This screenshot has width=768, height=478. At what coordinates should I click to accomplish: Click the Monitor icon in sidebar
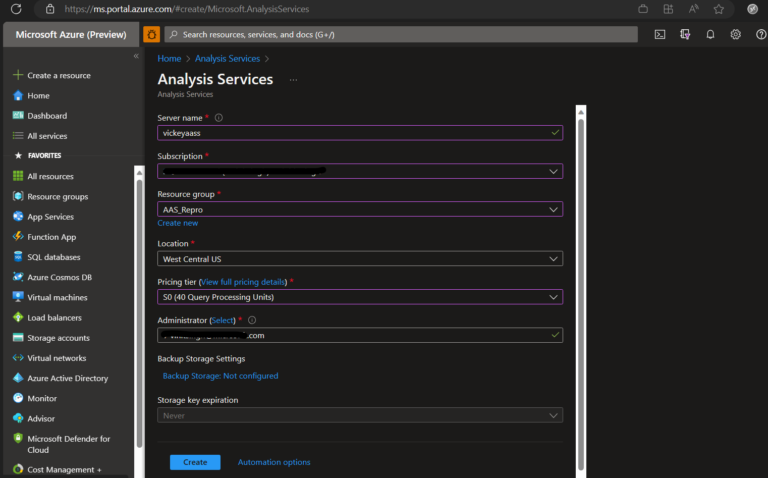click(18, 398)
